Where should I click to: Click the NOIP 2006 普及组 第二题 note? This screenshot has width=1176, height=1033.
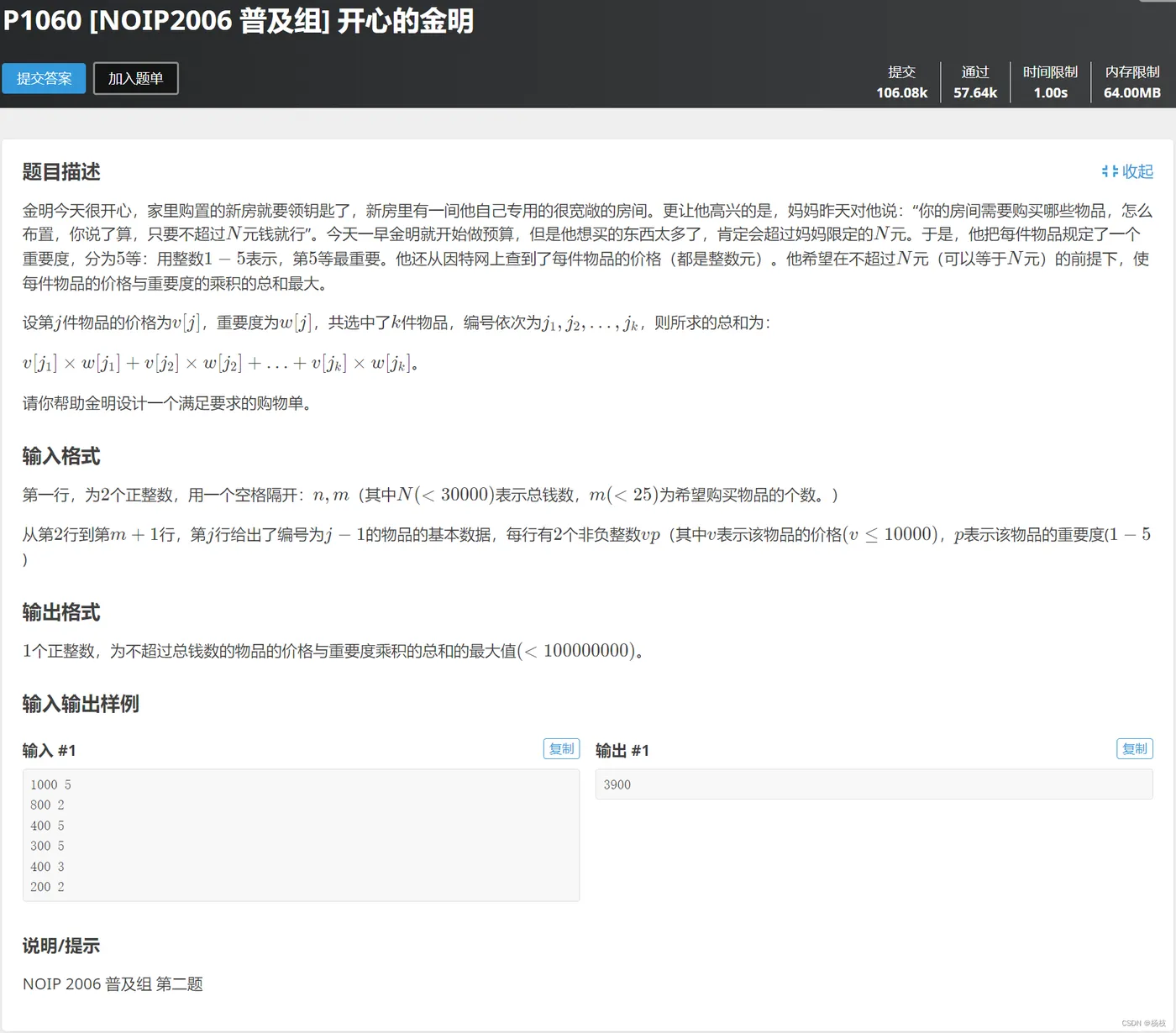point(113,984)
